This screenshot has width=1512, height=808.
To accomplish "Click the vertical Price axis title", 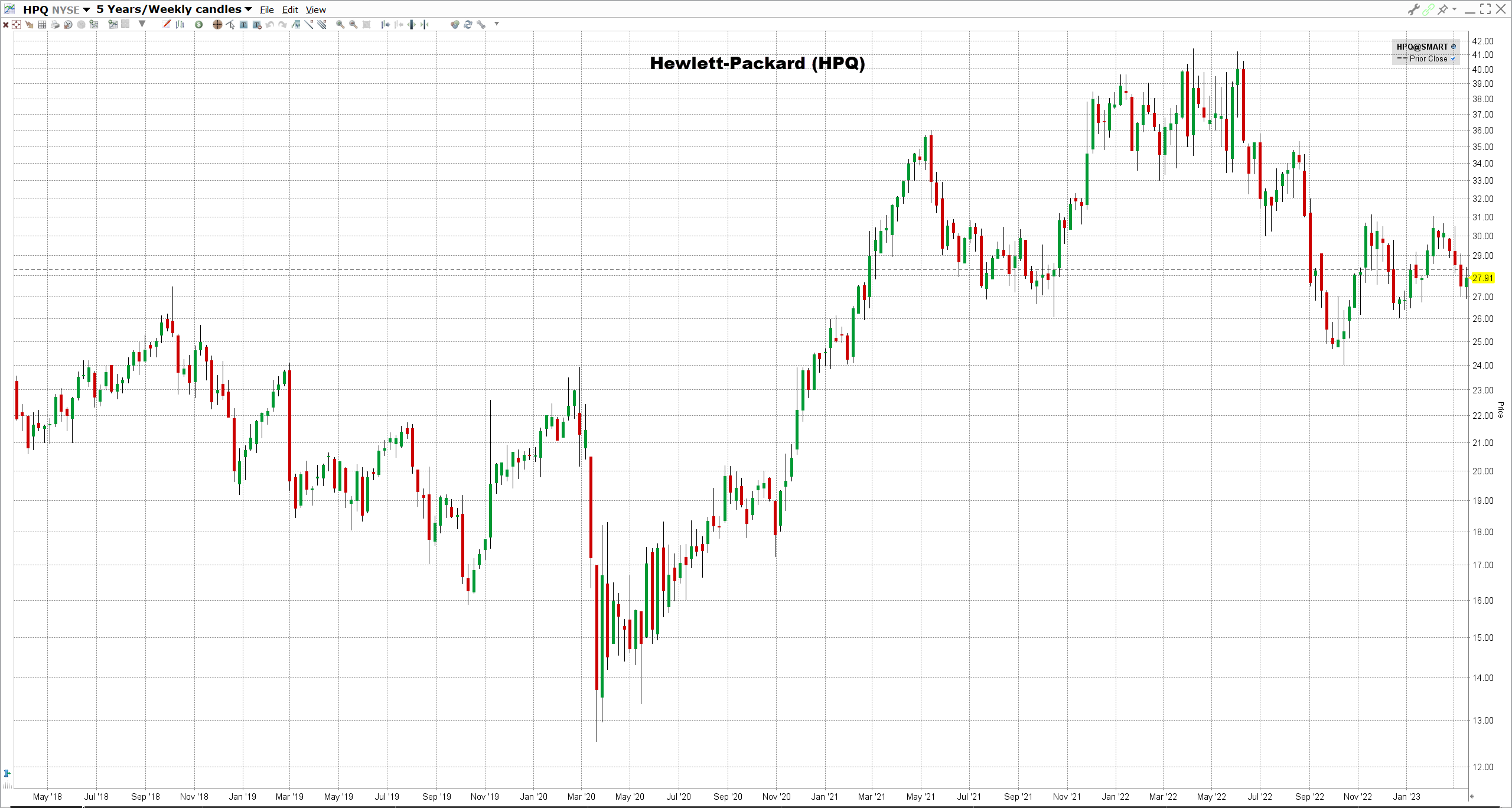I will click(1501, 409).
